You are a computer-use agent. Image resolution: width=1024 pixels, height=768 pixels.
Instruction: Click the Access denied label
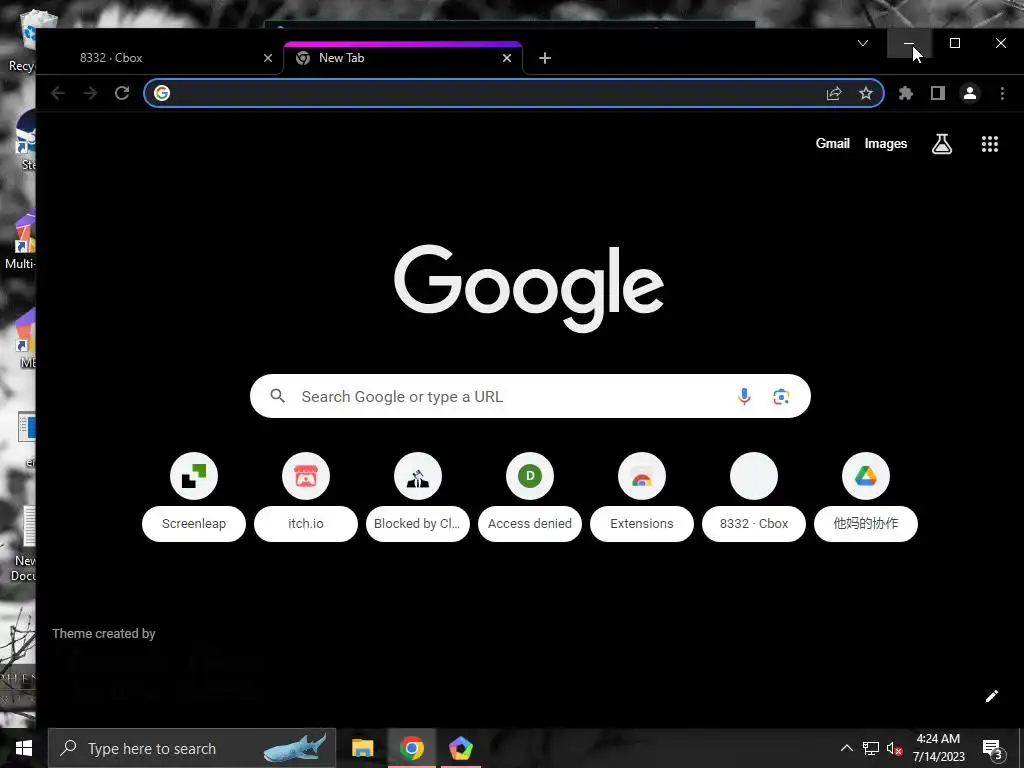pyautogui.click(x=530, y=524)
